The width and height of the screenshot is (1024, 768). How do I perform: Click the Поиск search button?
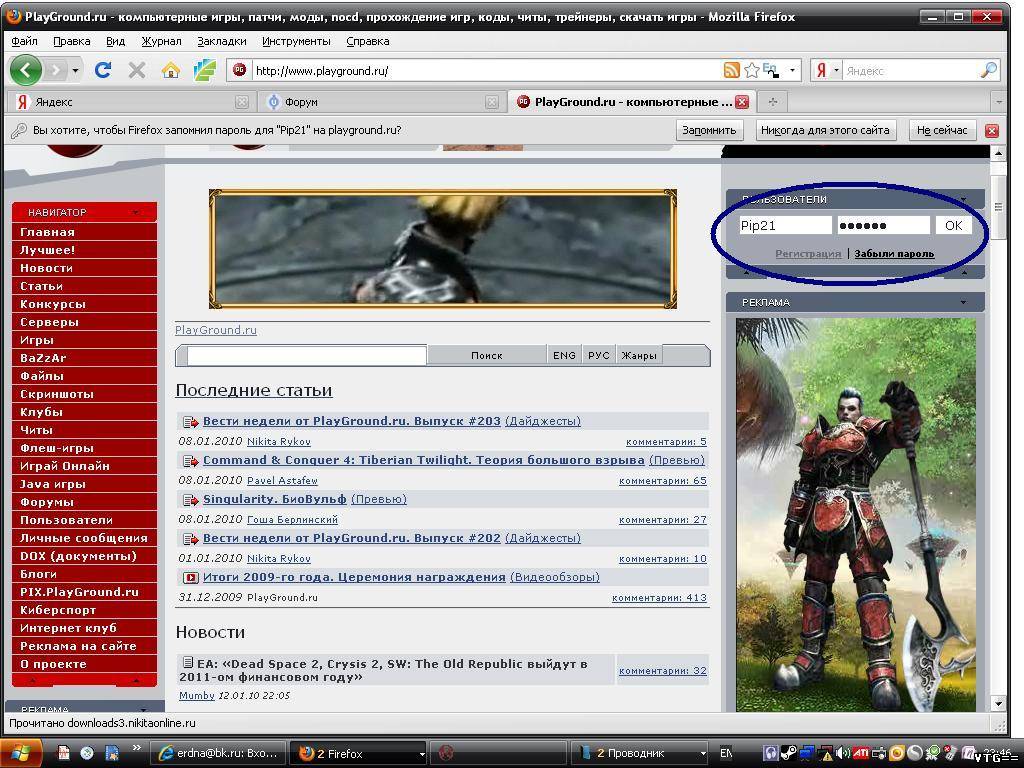(x=487, y=355)
